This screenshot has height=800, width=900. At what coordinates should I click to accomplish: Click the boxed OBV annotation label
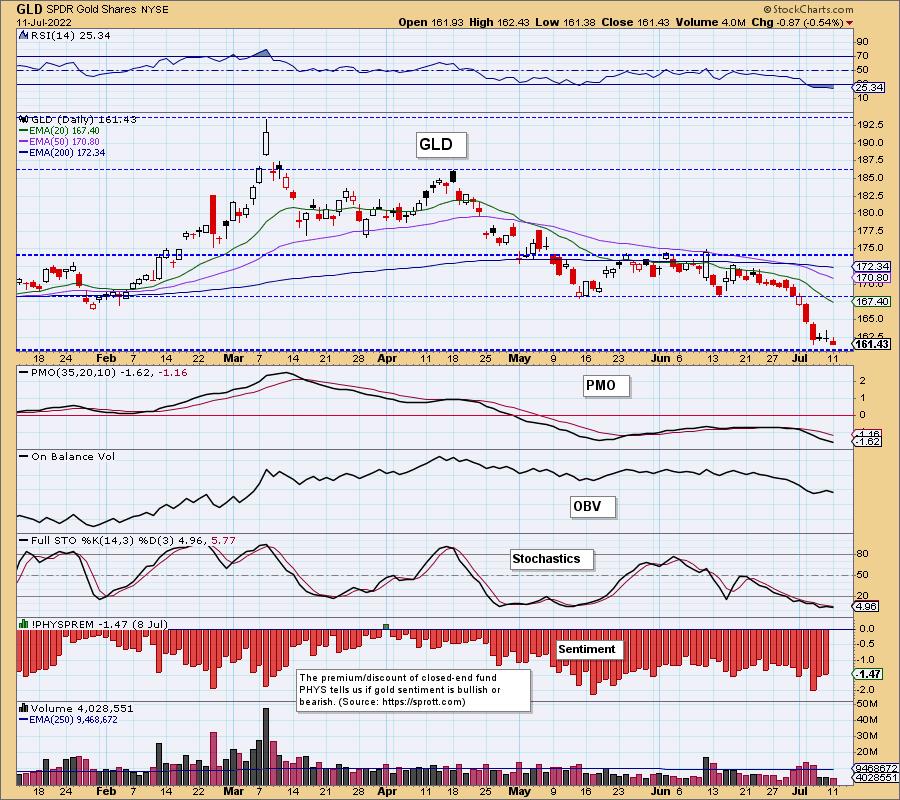(x=593, y=507)
